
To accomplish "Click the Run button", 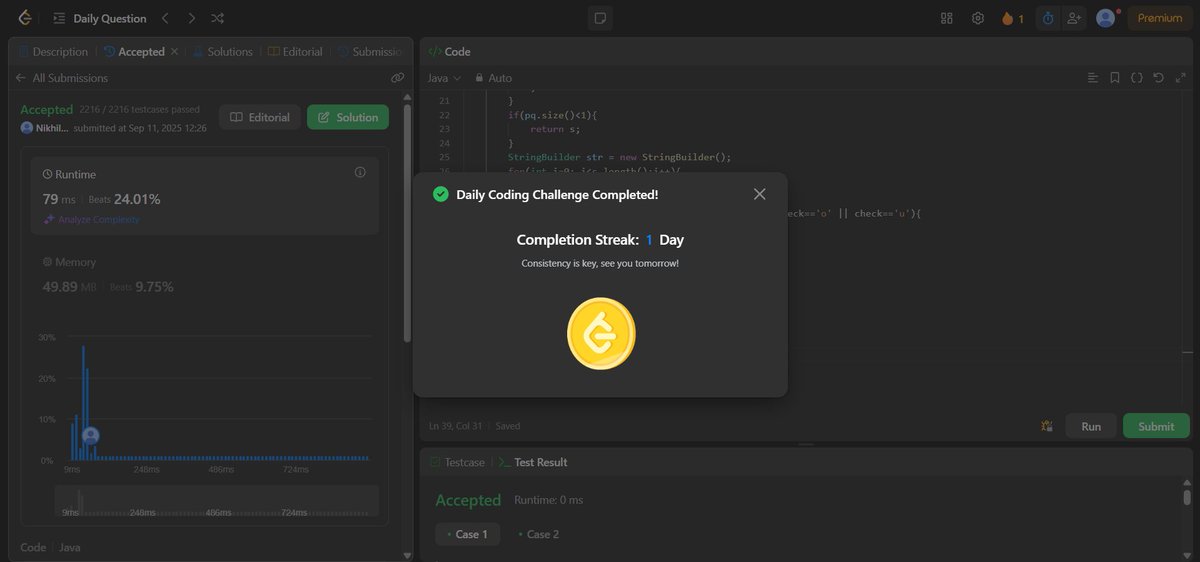I will tap(1091, 426).
